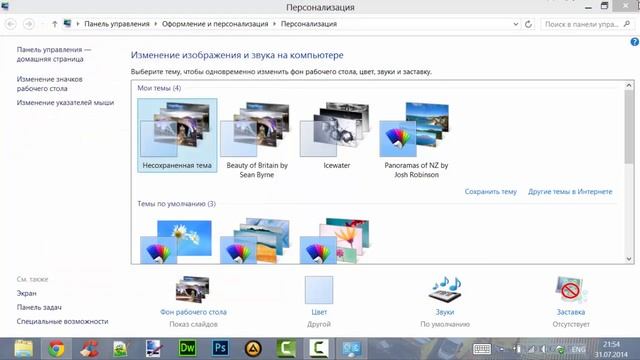Launch Adobe Photoshop from the taskbar
This screenshot has width=640, height=360.
point(220,349)
